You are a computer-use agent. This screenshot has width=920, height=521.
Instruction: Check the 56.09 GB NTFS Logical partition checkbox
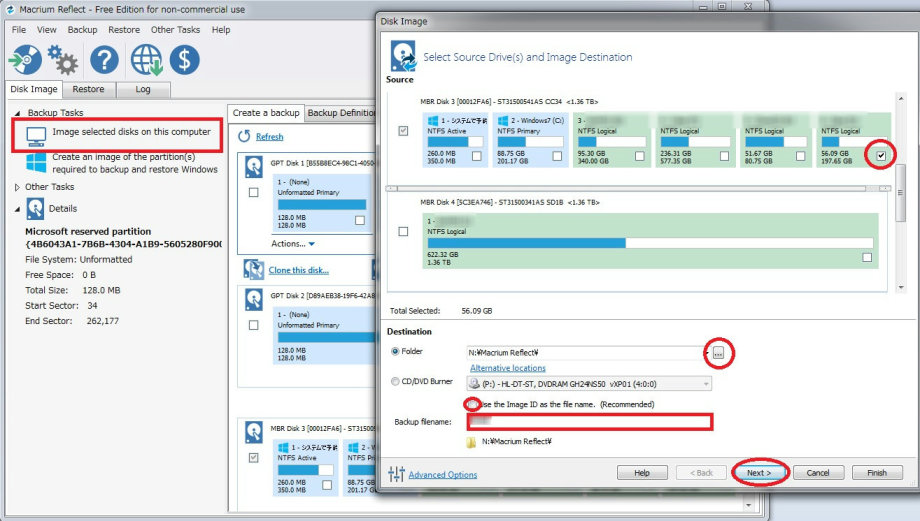(879, 156)
